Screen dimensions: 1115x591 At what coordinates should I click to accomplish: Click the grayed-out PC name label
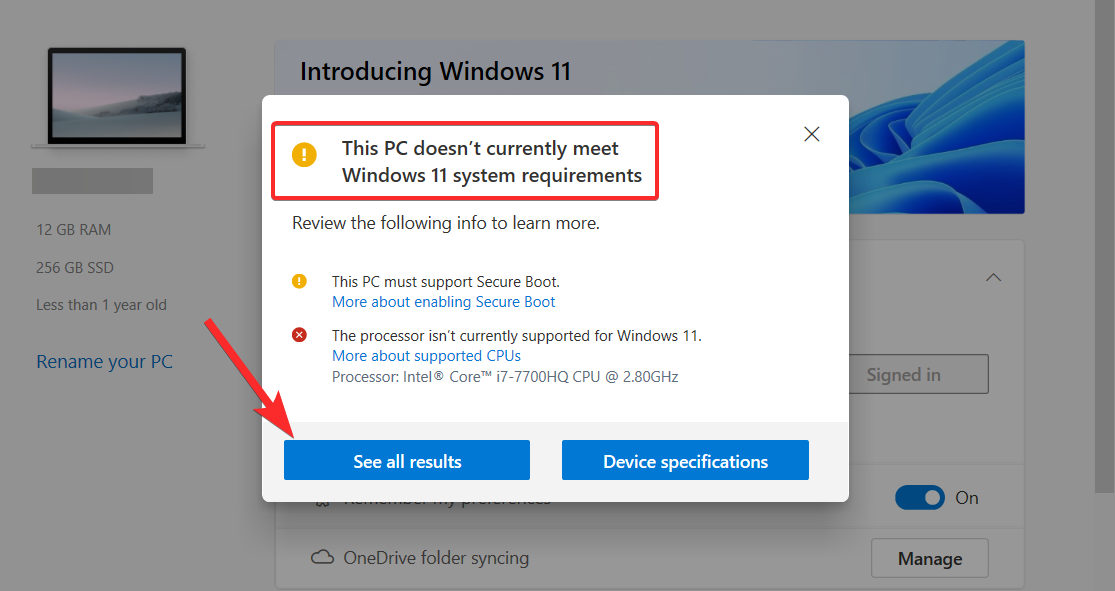(92, 181)
